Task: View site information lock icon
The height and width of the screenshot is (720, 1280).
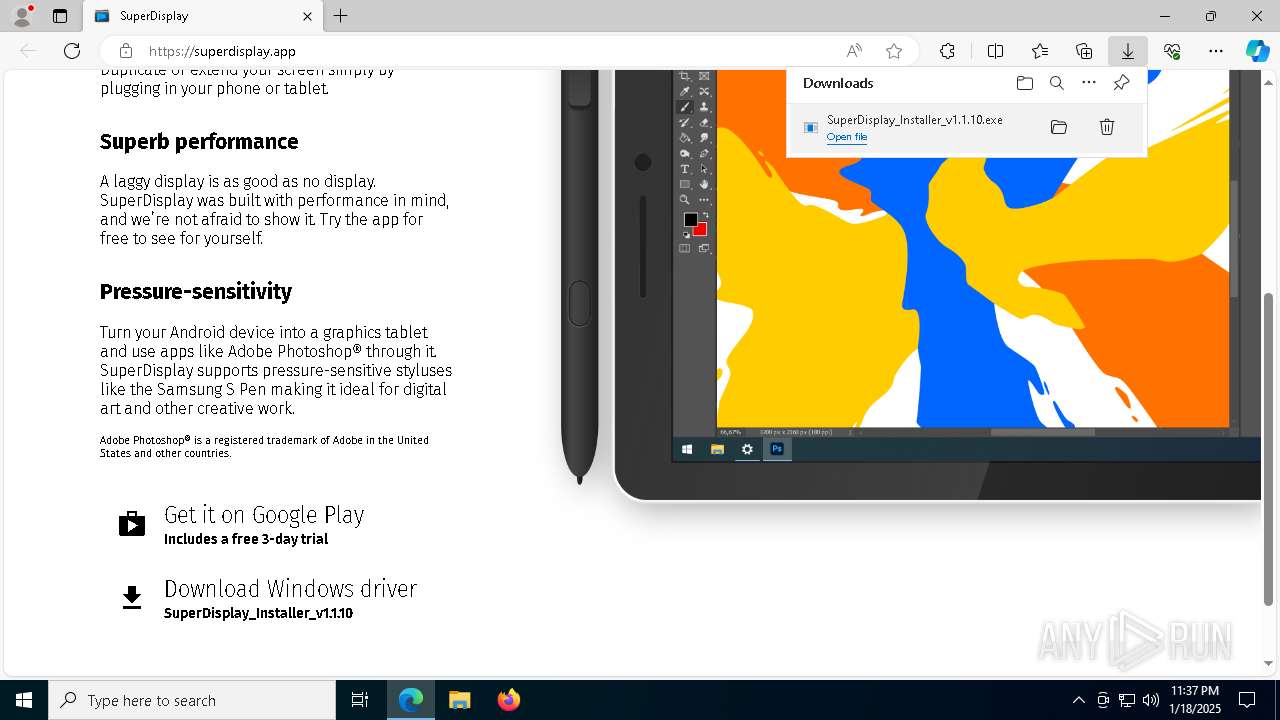Action: [x=126, y=51]
